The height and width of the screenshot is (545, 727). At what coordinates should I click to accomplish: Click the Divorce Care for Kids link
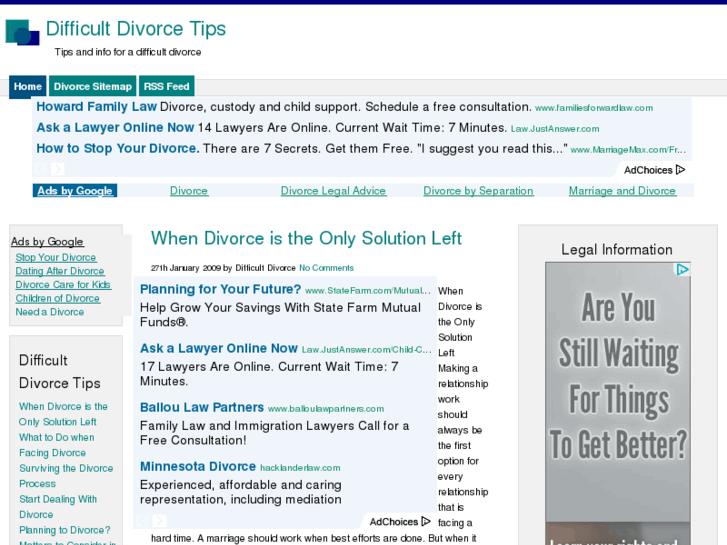[x=63, y=284]
